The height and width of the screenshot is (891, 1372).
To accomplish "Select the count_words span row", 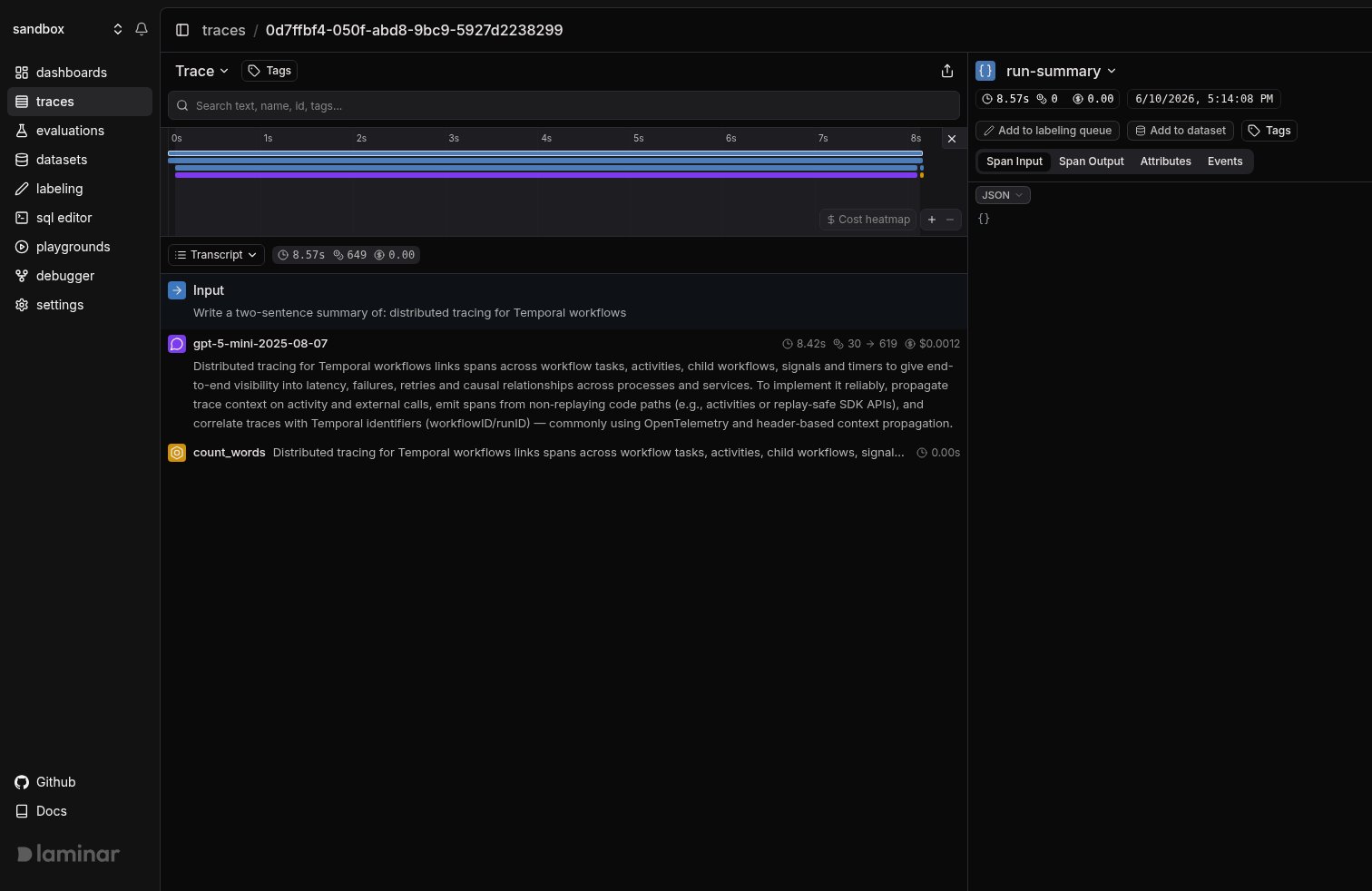I will coord(563,452).
